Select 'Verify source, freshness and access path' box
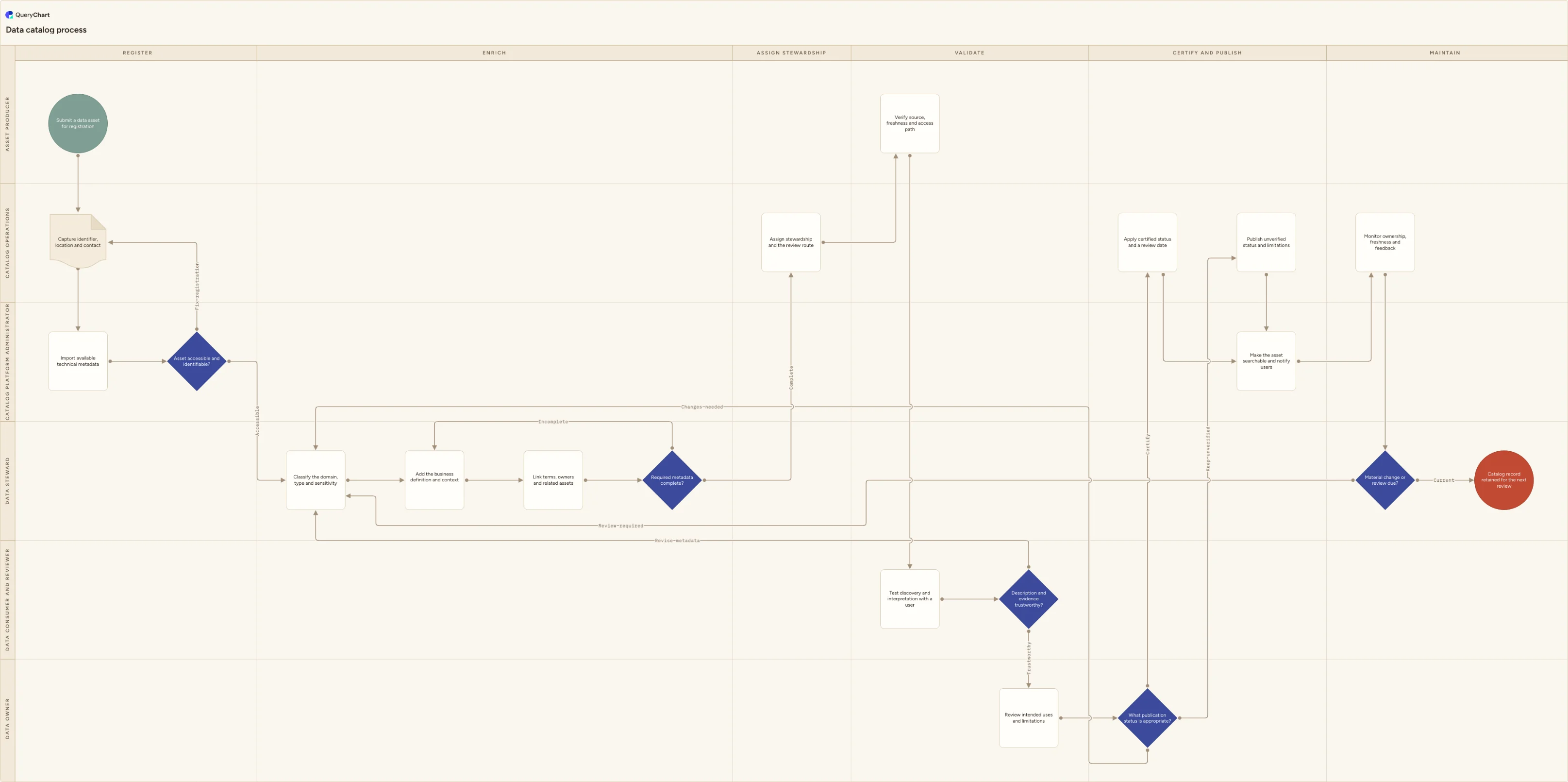This screenshot has width=1568, height=782. coord(909,124)
